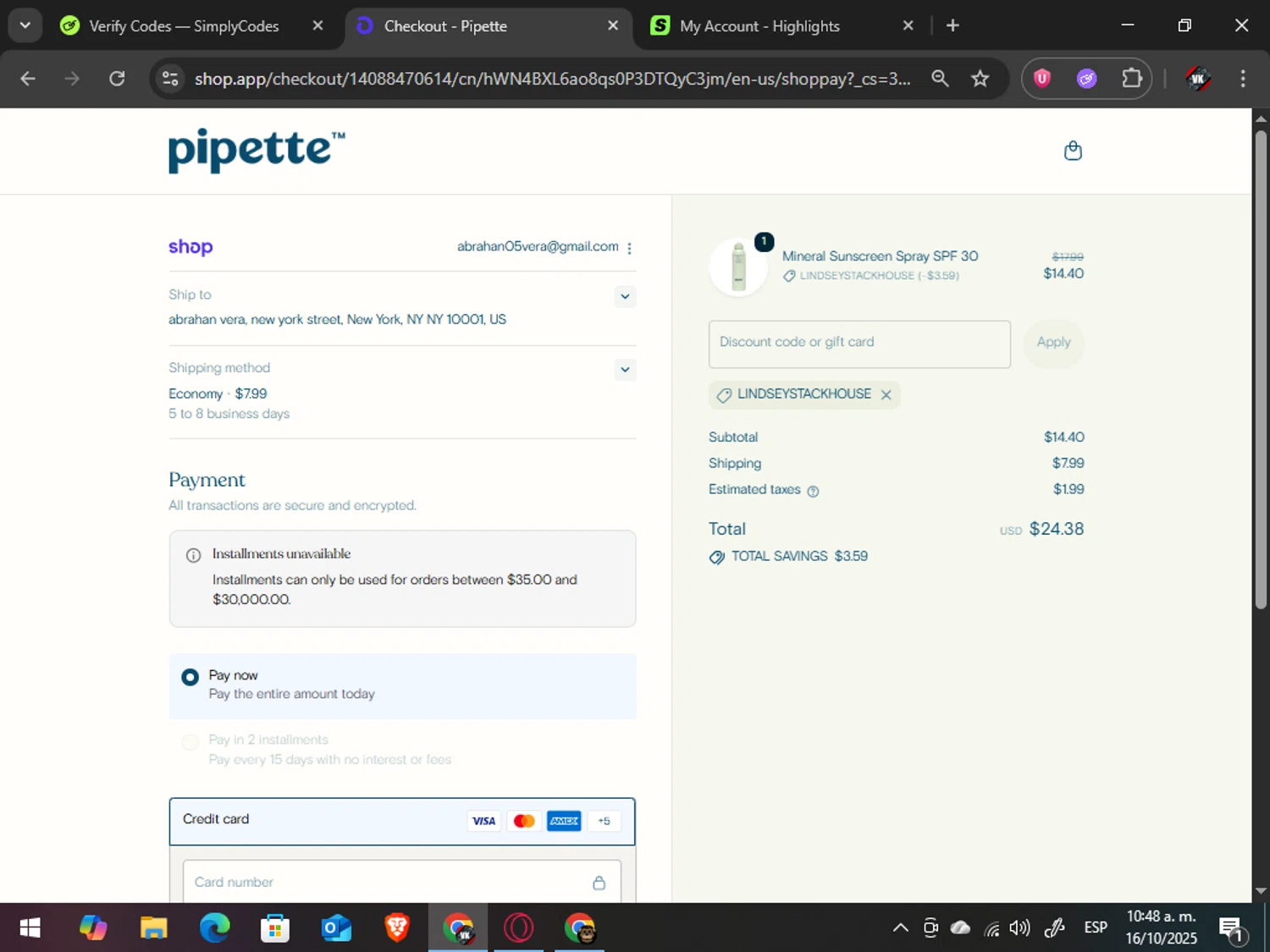Open the Chrome three-dot menu
This screenshot has height=952, width=1270.
click(1243, 79)
